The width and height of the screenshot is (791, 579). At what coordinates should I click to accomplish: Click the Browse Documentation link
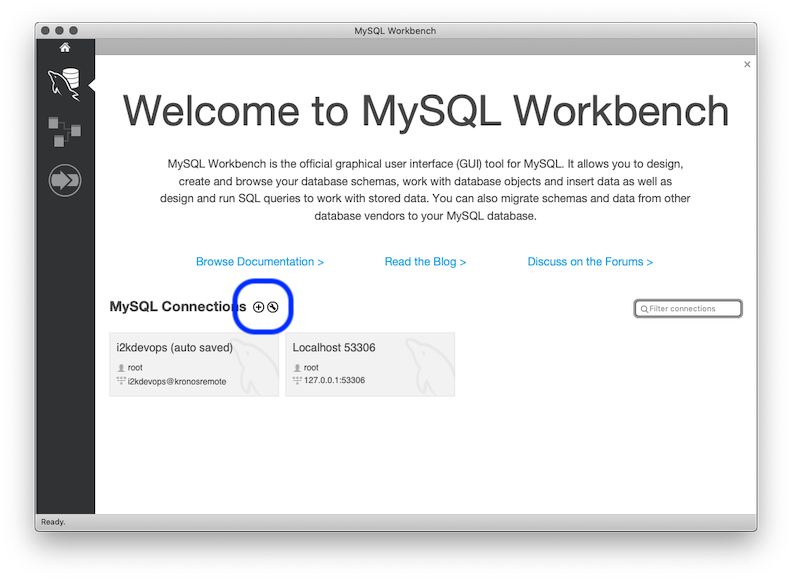pos(260,262)
